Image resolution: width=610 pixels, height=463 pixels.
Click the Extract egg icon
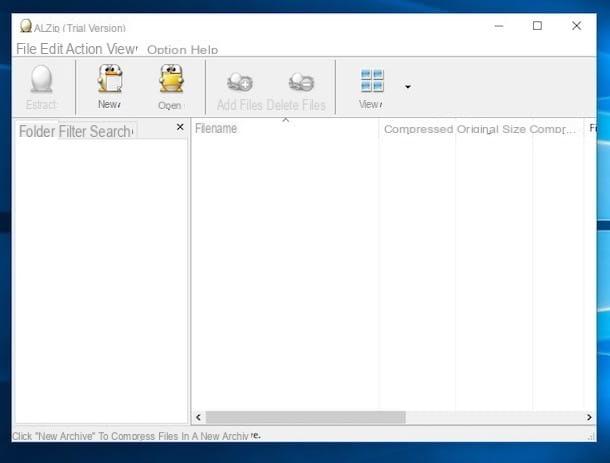pos(41,79)
